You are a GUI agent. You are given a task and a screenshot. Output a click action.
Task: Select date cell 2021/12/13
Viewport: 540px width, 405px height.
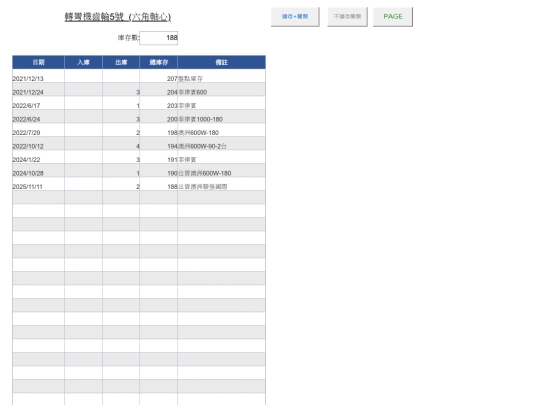coord(38,76)
